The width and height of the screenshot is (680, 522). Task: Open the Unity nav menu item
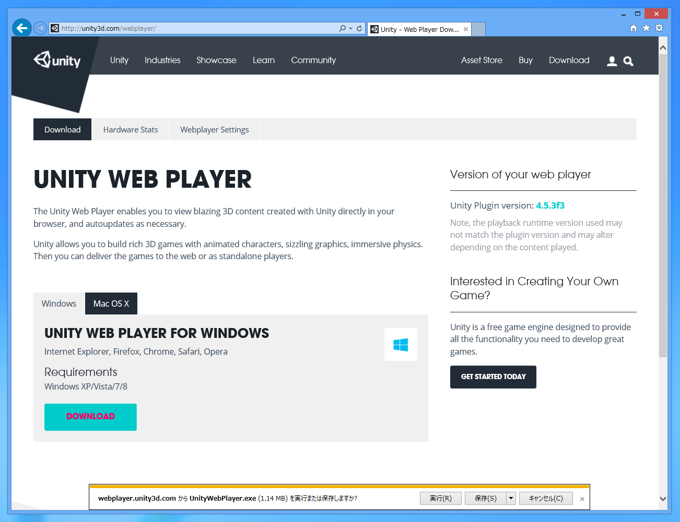point(119,60)
